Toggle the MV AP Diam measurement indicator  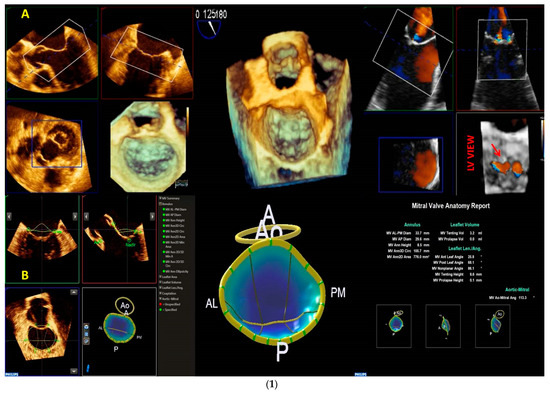(164, 215)
